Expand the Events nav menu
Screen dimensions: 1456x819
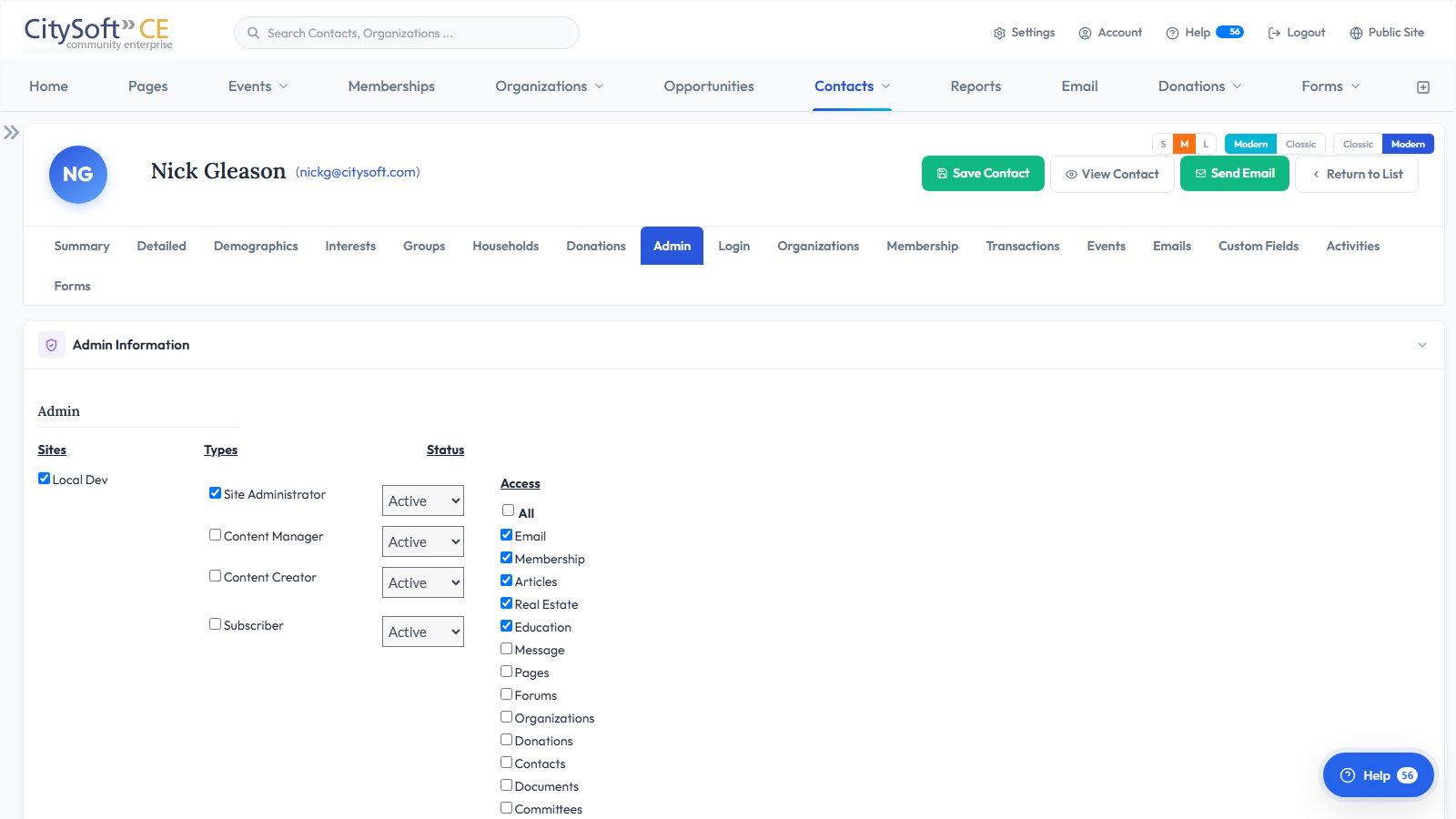(x=258, y=86)
